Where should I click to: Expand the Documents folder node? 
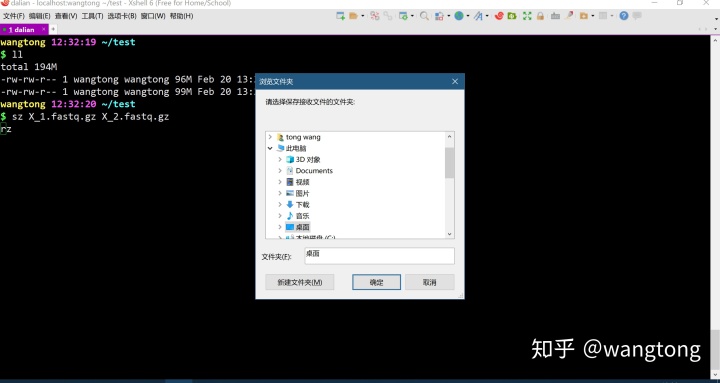(x=280, y=170)
